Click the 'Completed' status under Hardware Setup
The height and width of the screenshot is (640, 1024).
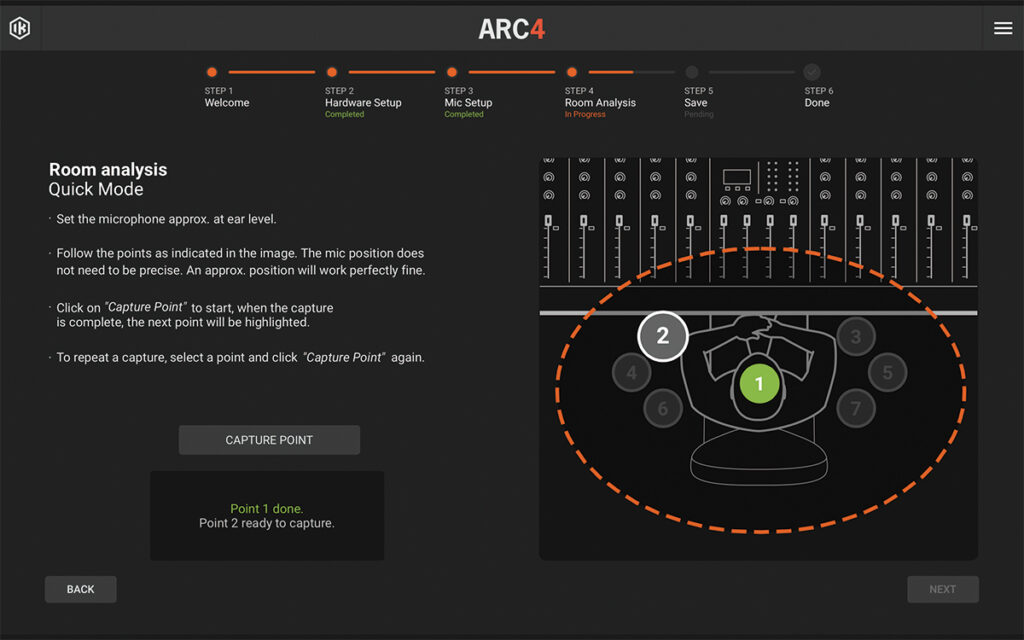point(345,114)
